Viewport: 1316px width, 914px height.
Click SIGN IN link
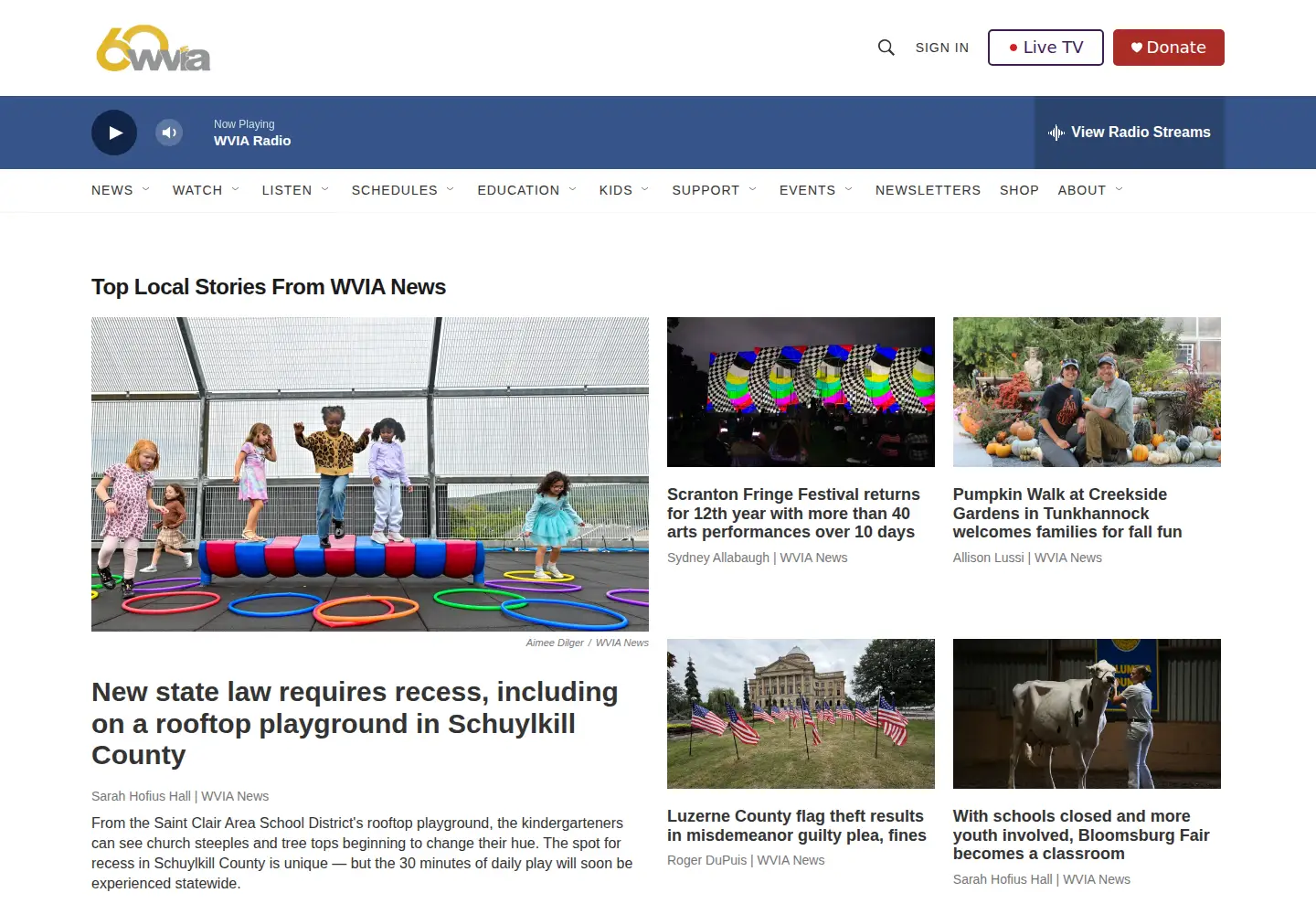942,48
